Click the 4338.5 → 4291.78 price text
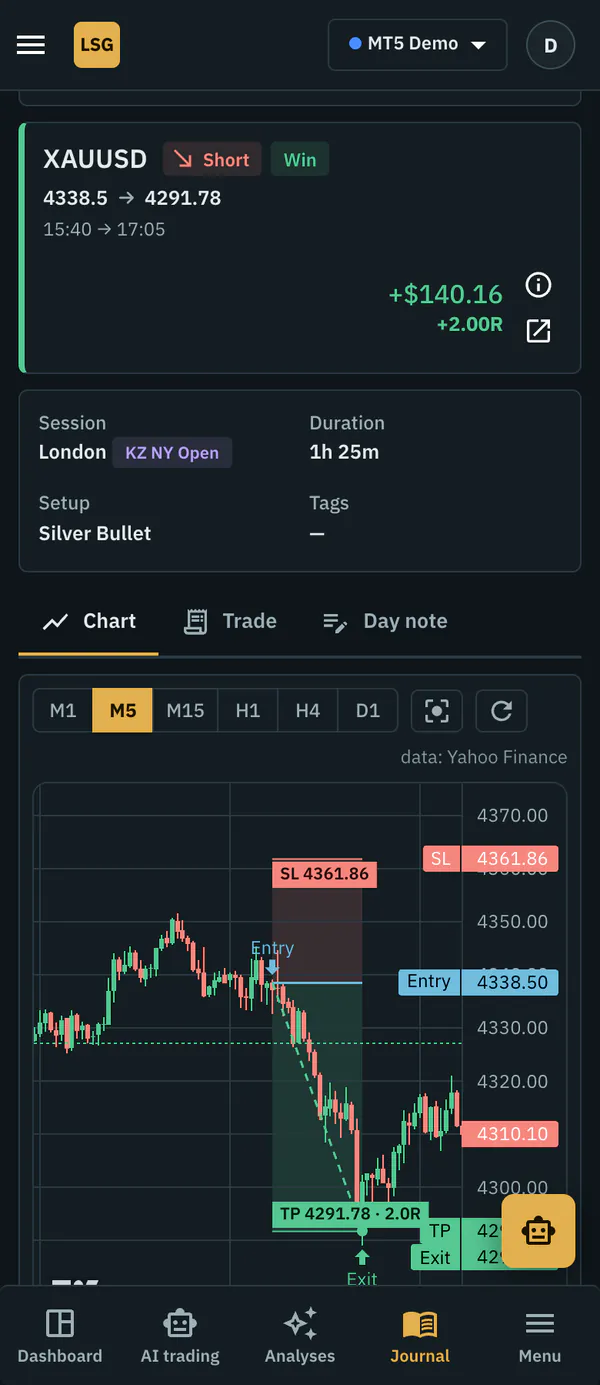The width and height of the screenshot is (600, 1385). (132, 198)
